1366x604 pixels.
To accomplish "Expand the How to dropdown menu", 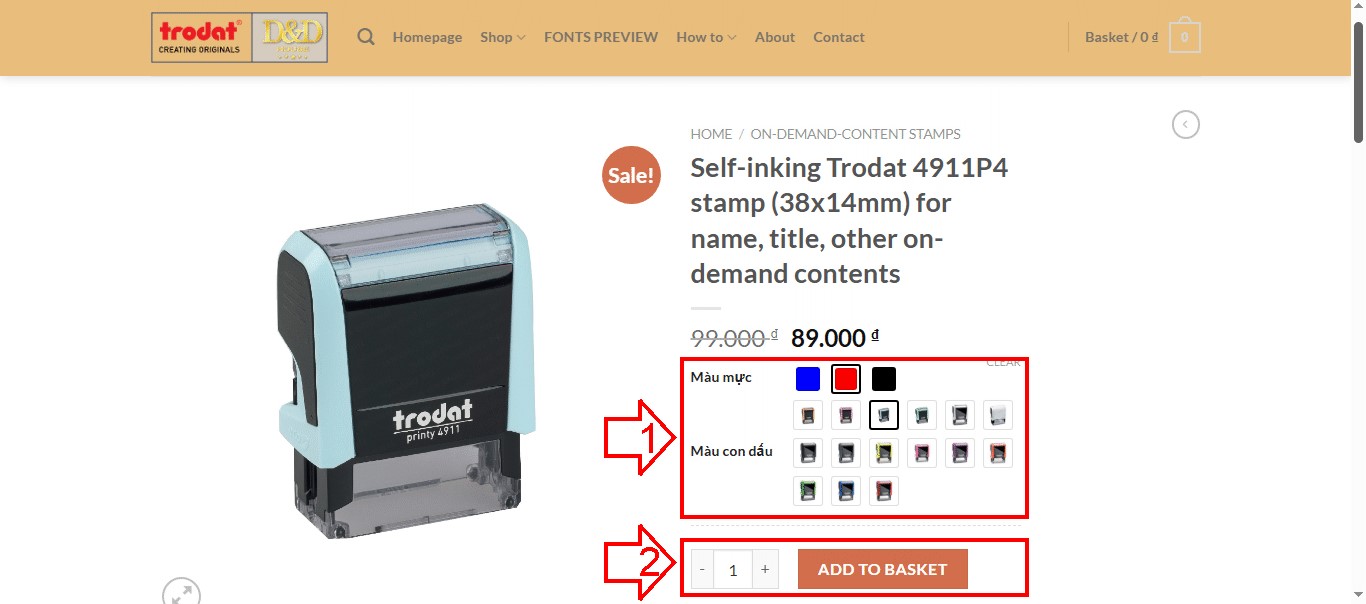I will point(706,37).
